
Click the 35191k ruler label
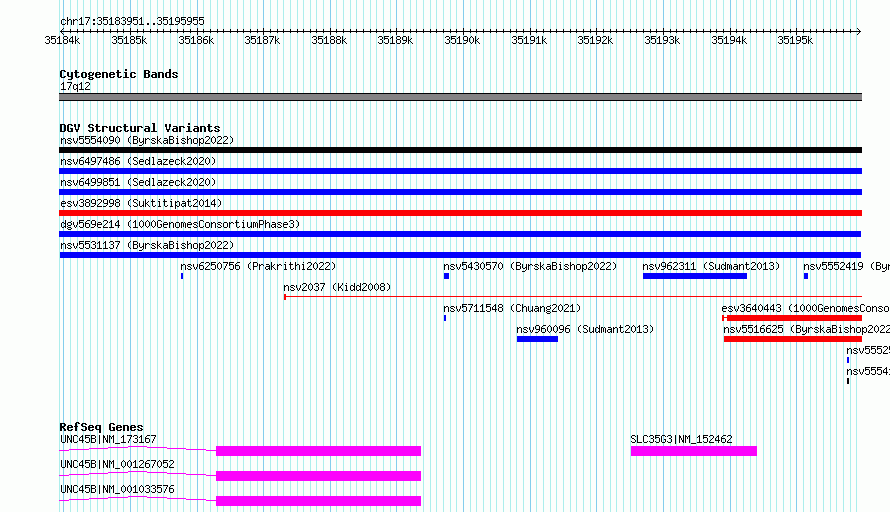[529, 40]
